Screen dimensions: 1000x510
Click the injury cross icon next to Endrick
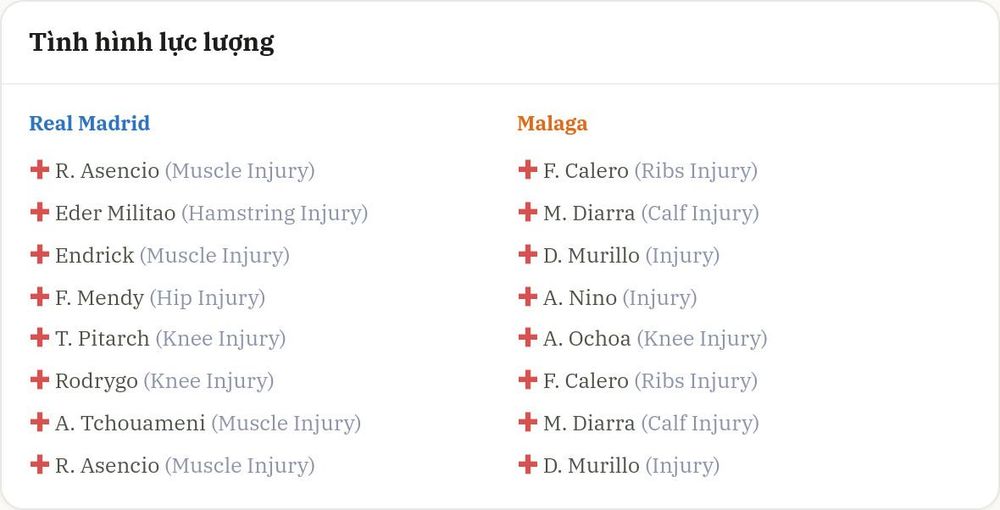pyautogui.click(x=40, y=254)
